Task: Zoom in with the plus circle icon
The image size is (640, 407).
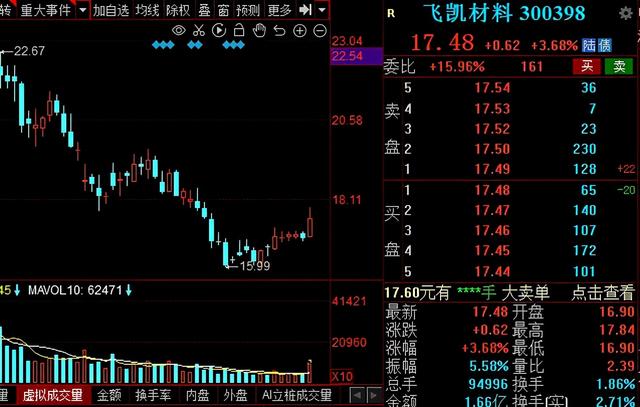Action: pos(300,31)
